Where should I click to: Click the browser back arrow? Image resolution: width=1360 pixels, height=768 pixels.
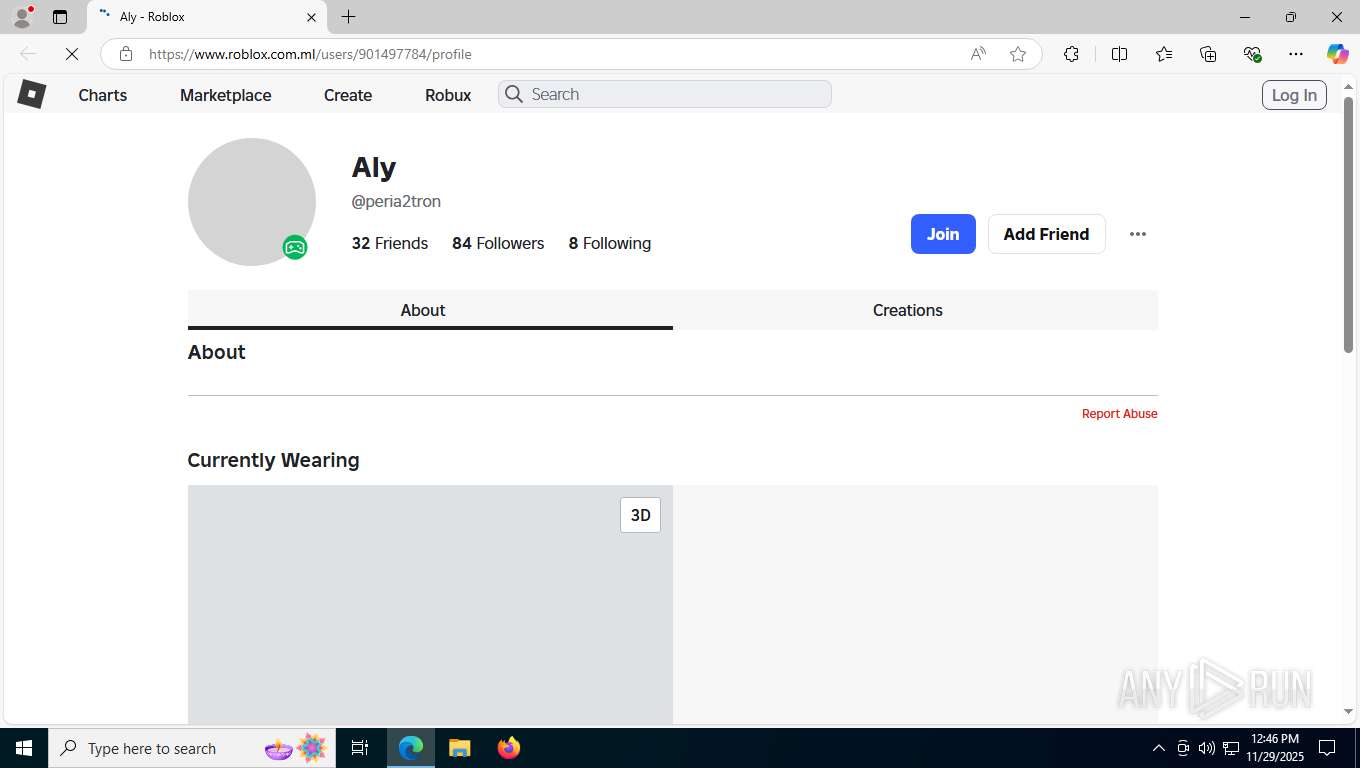28,54
